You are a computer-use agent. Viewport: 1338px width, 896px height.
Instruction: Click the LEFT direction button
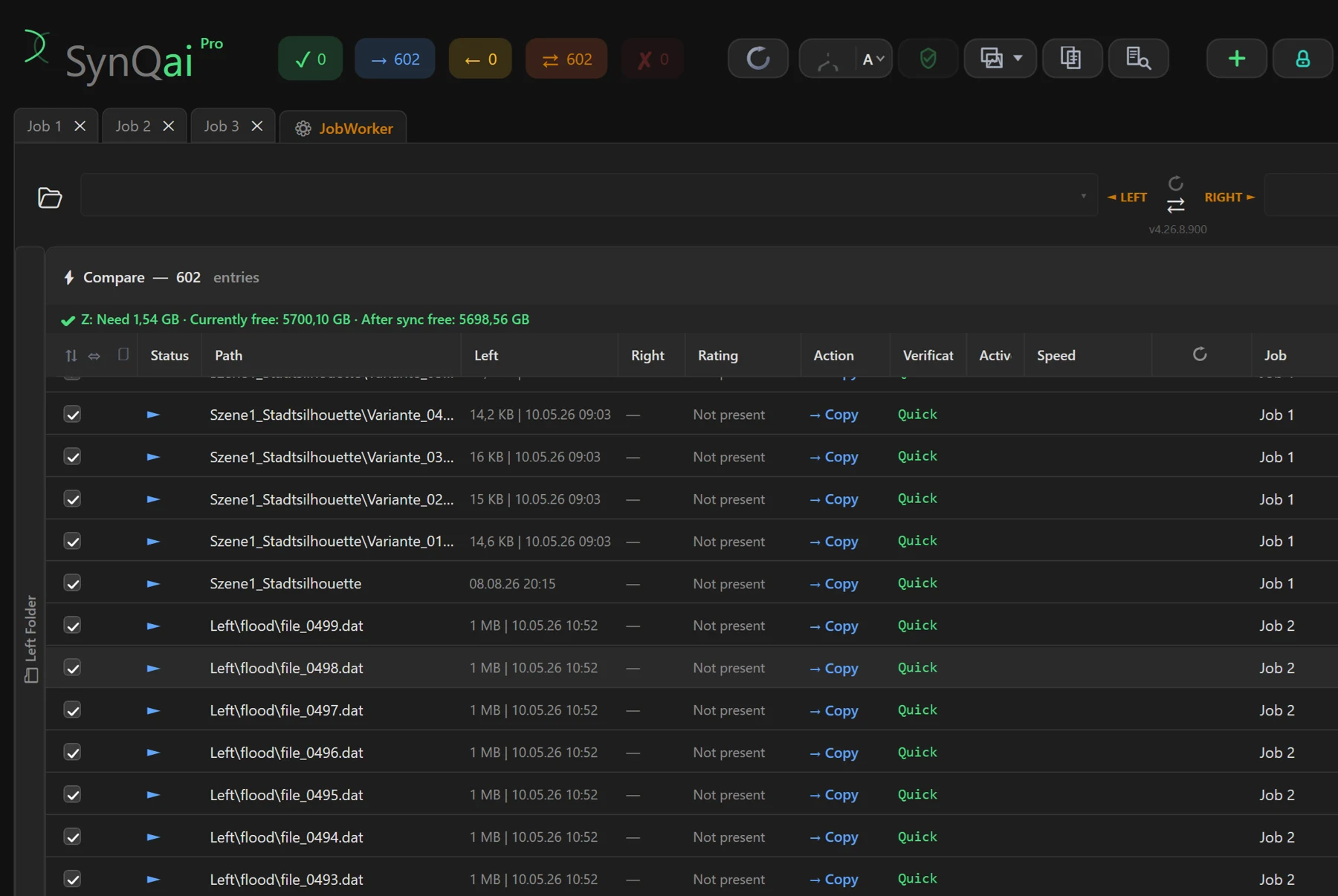pyautogui.click(x=1127, y=197)
